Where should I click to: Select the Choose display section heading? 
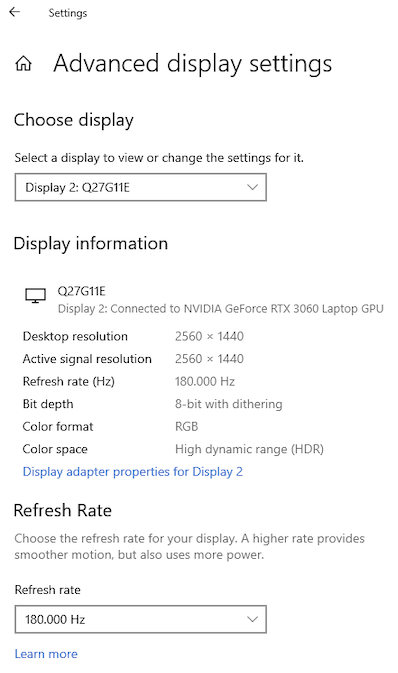coord(74,120)
